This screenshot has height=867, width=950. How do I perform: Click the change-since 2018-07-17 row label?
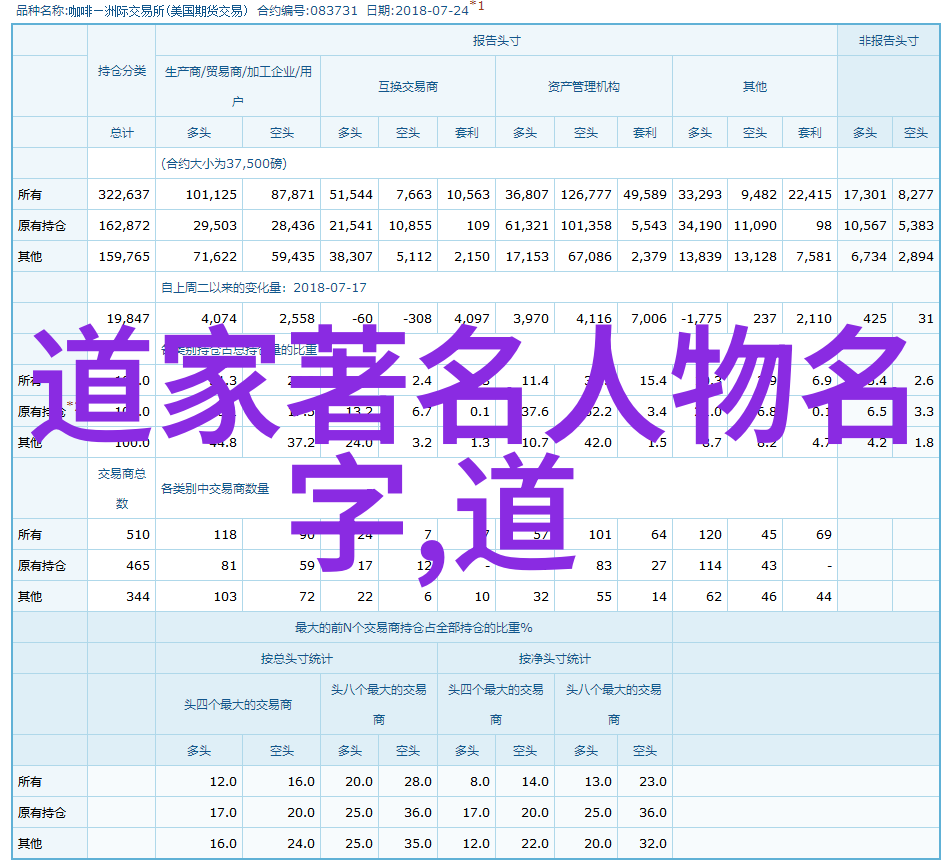[x=264, y=288]
